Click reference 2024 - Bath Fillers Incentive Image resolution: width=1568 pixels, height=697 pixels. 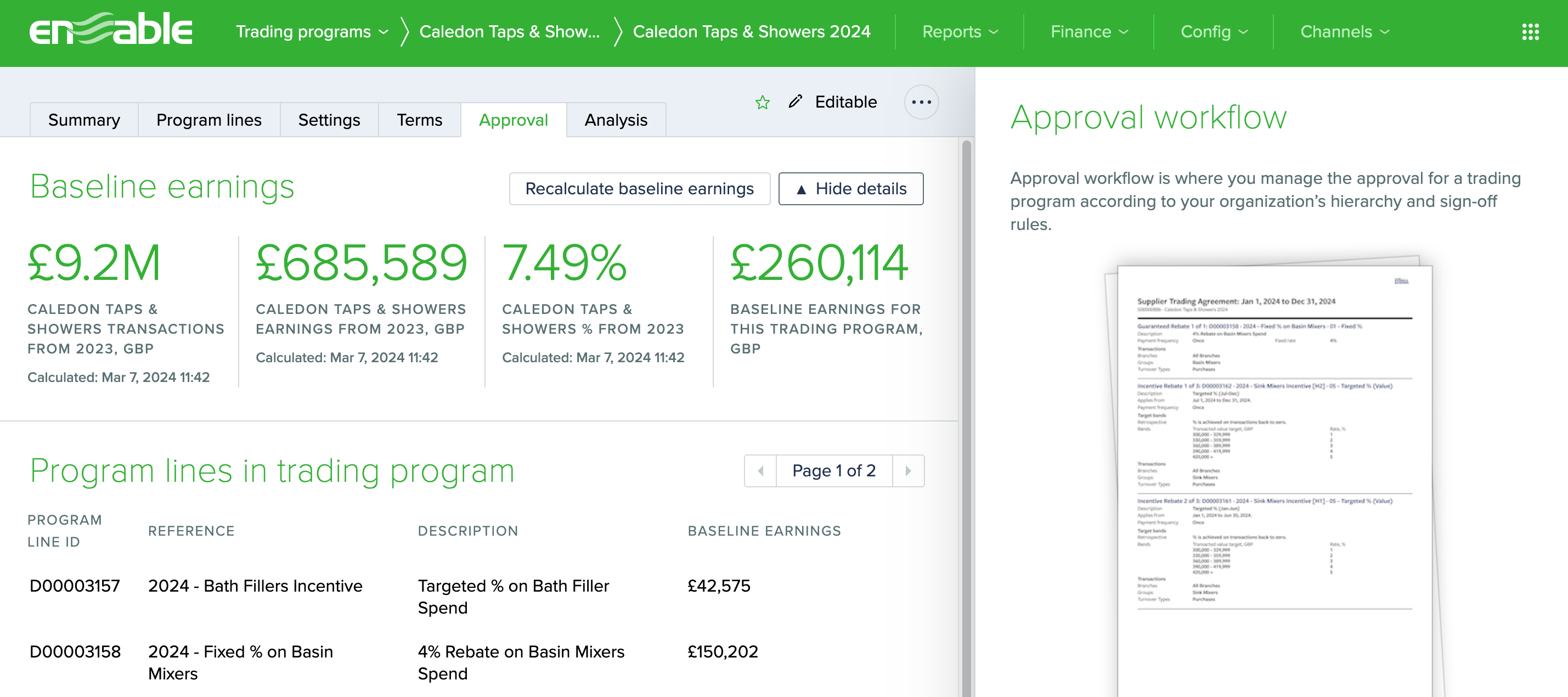click(255, 586)
